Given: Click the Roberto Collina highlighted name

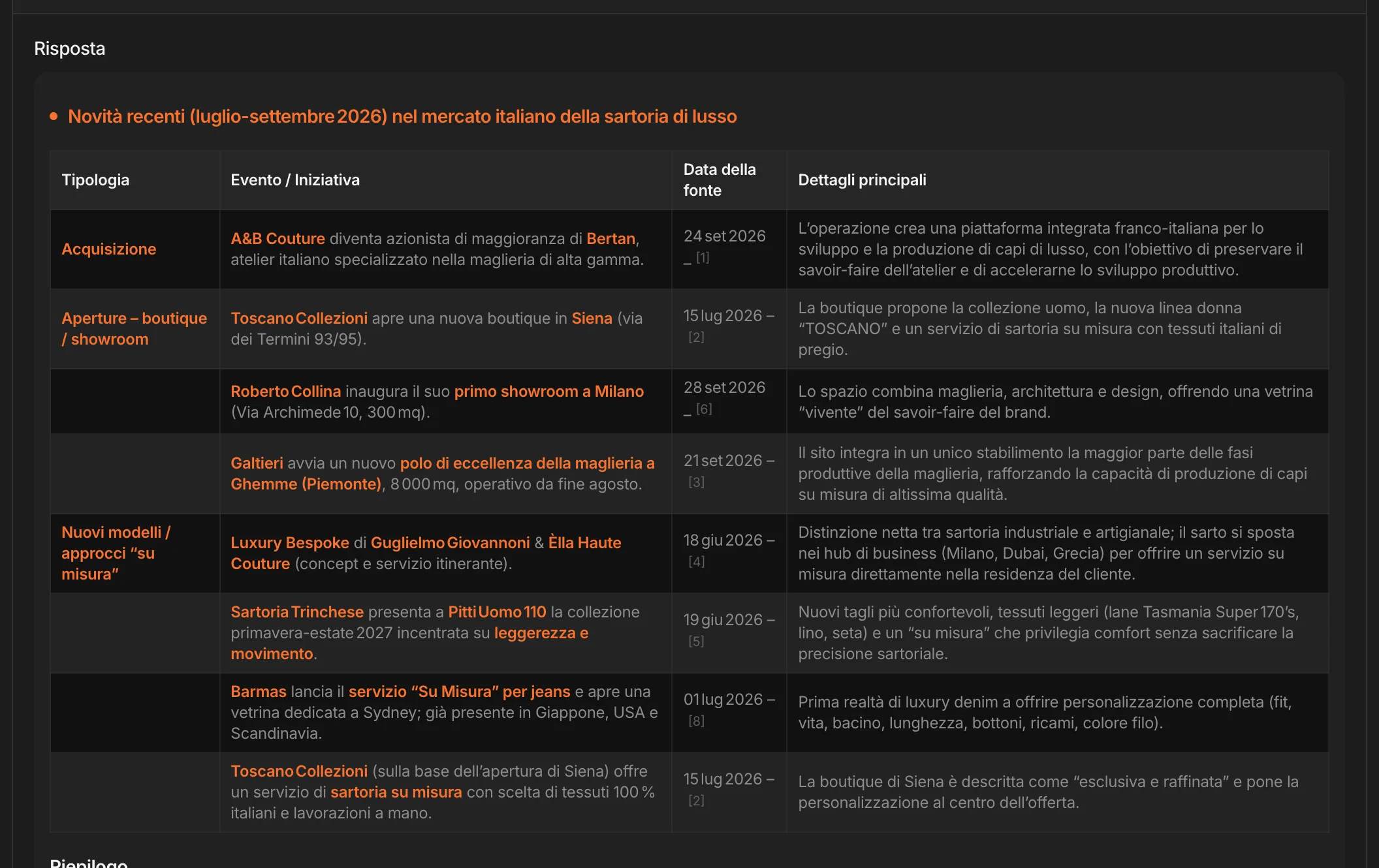Looking at the screenshot, I should pyautogui.click(x=285, y=392).
